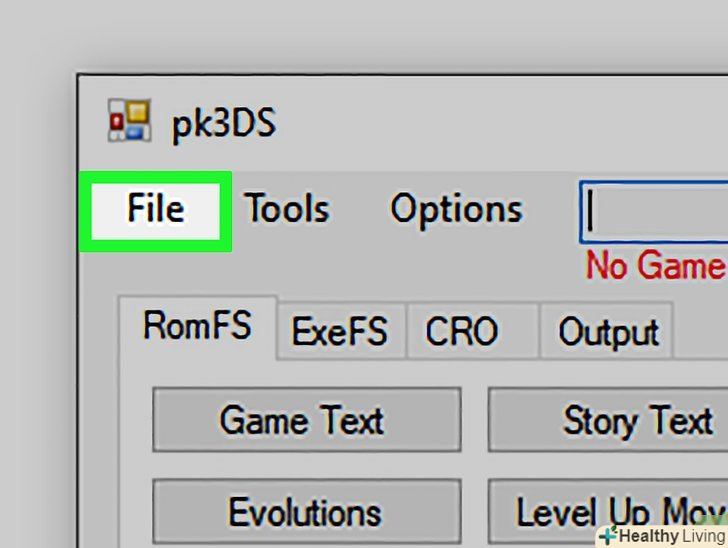This screenshot has width=728, height=548.
Task: Open the Game Text editor button
Action: pos(306,419)
